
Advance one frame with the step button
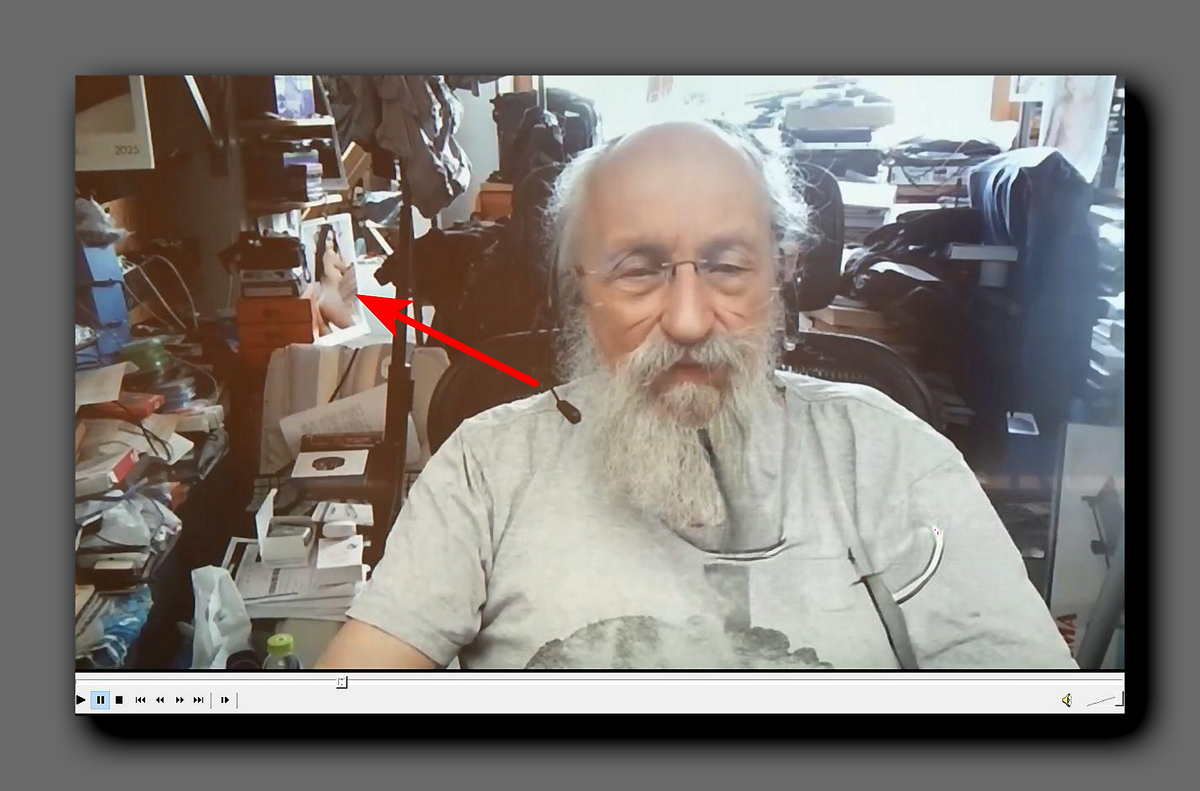click(225, 700)
